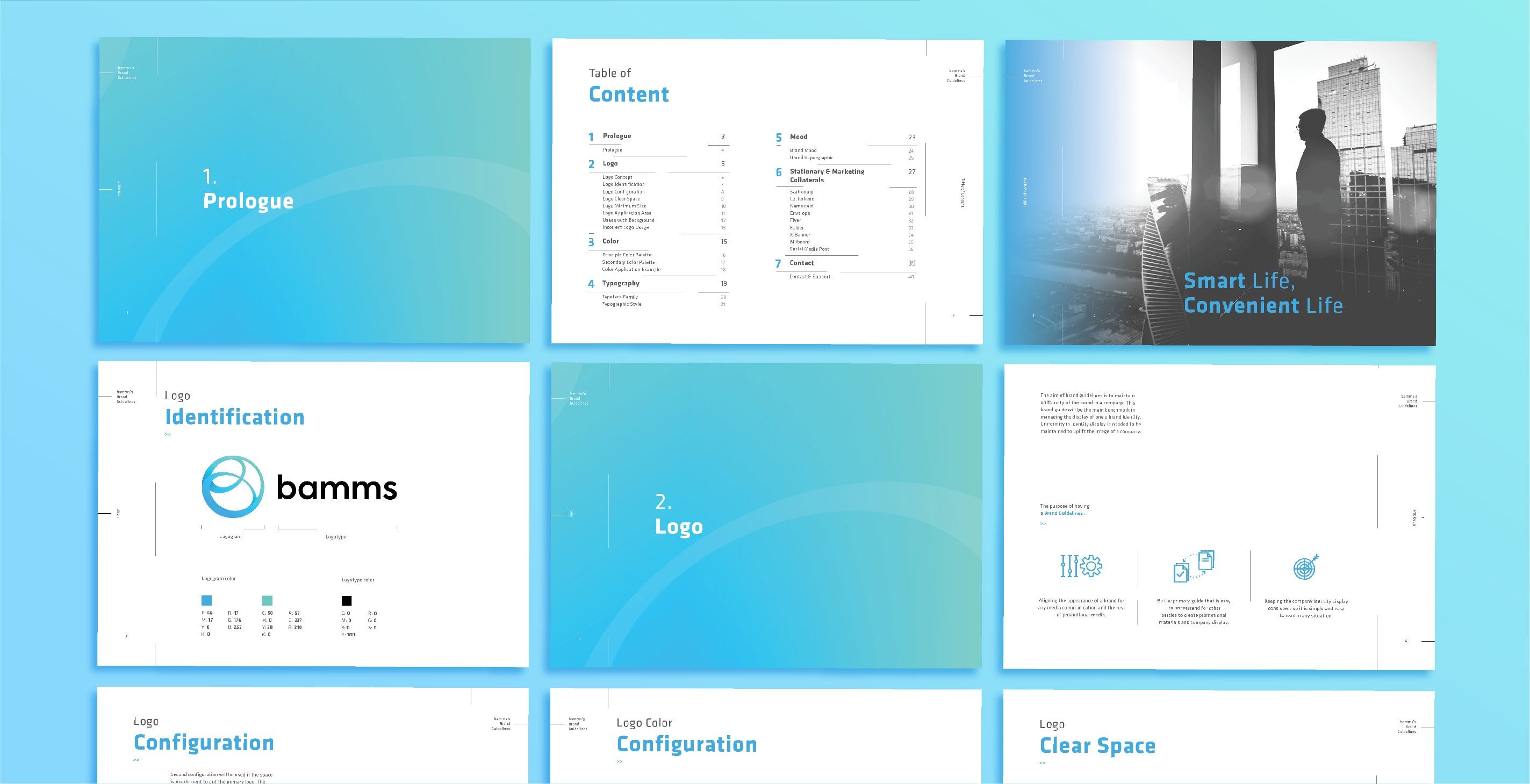Click 'Typographic Style' contents entry

coord(622,304)
